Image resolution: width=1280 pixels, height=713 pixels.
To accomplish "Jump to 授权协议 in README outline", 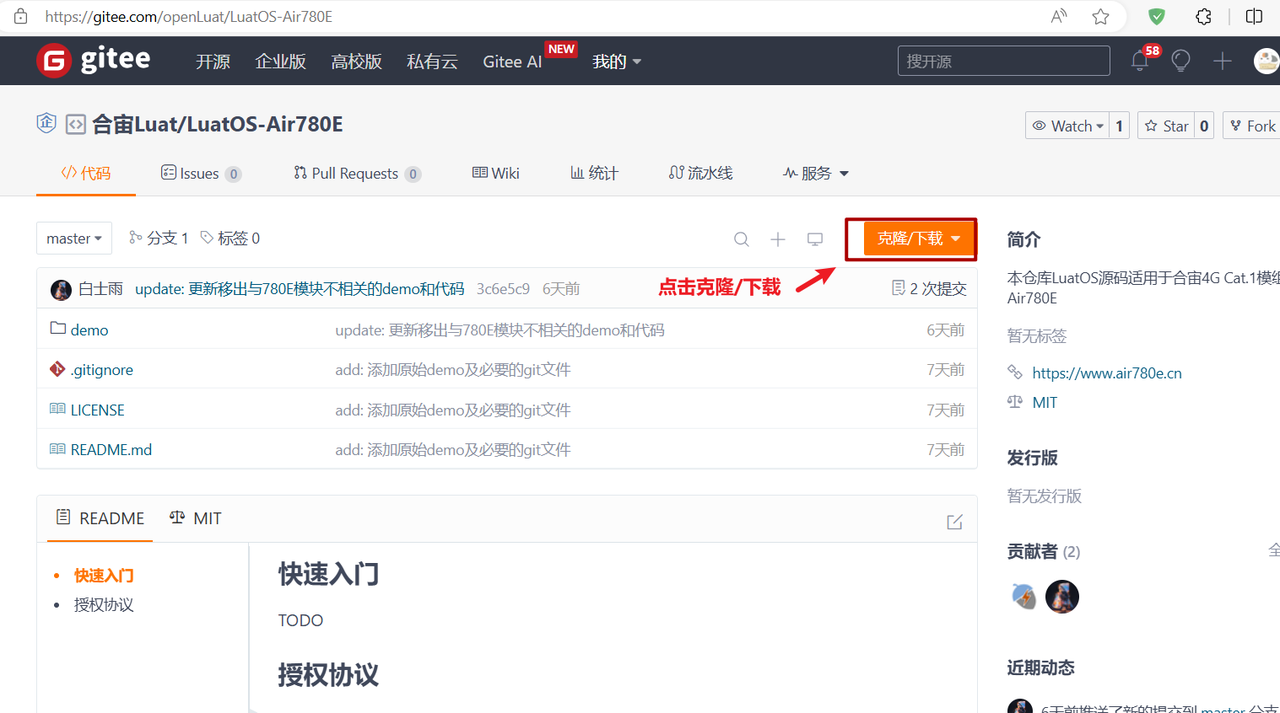I will (104, 604).
